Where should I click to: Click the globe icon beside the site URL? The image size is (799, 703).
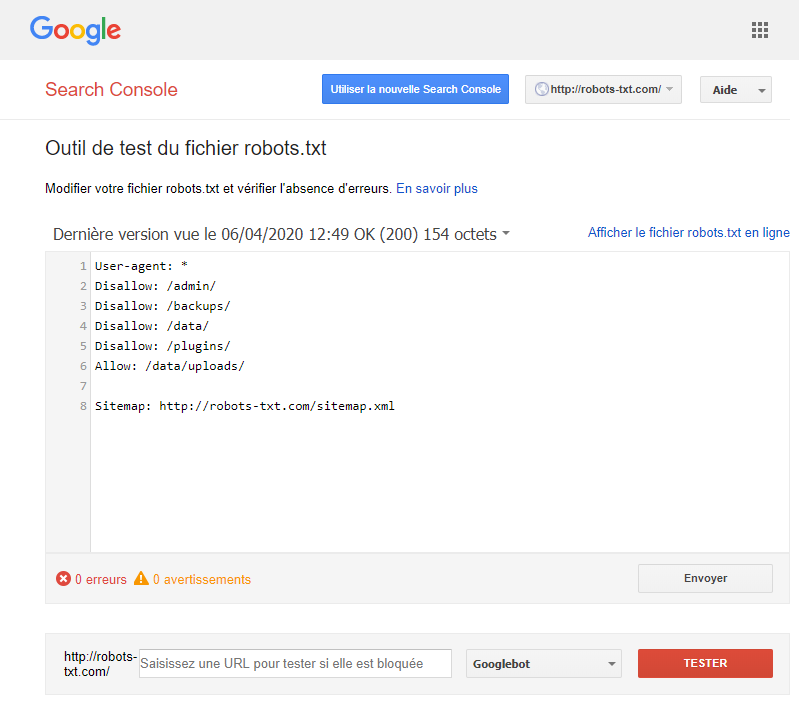(x=542, y=89)
